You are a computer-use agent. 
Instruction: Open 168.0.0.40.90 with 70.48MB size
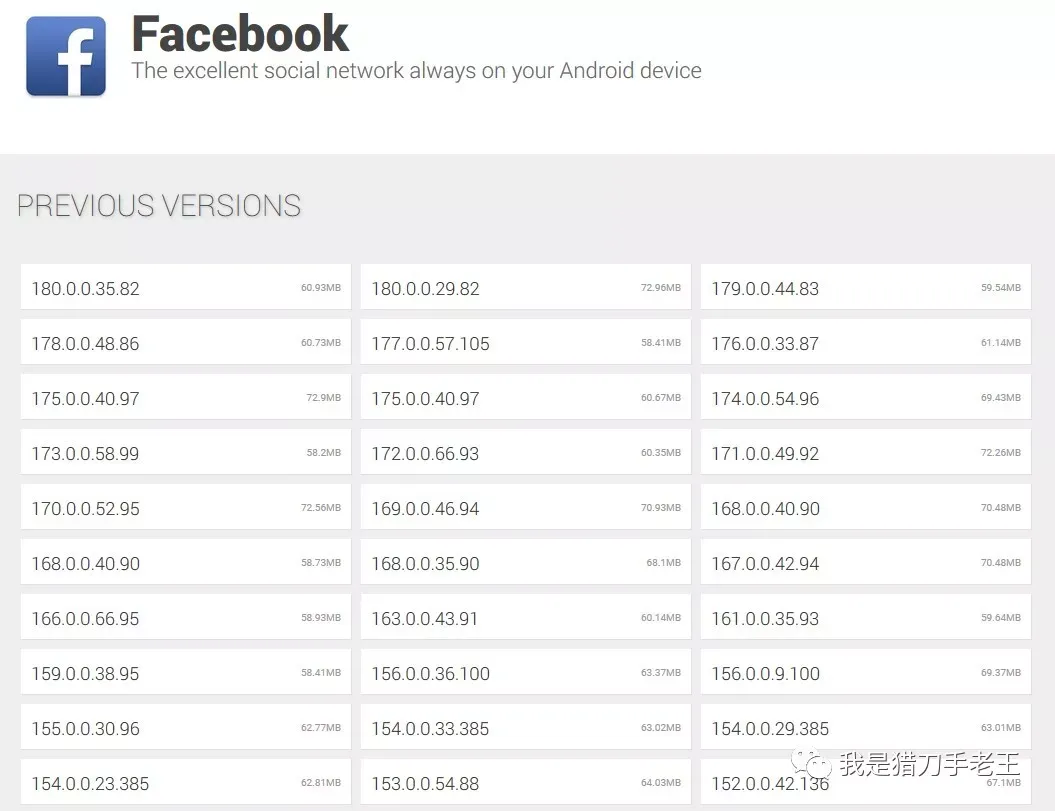[866, 507]
